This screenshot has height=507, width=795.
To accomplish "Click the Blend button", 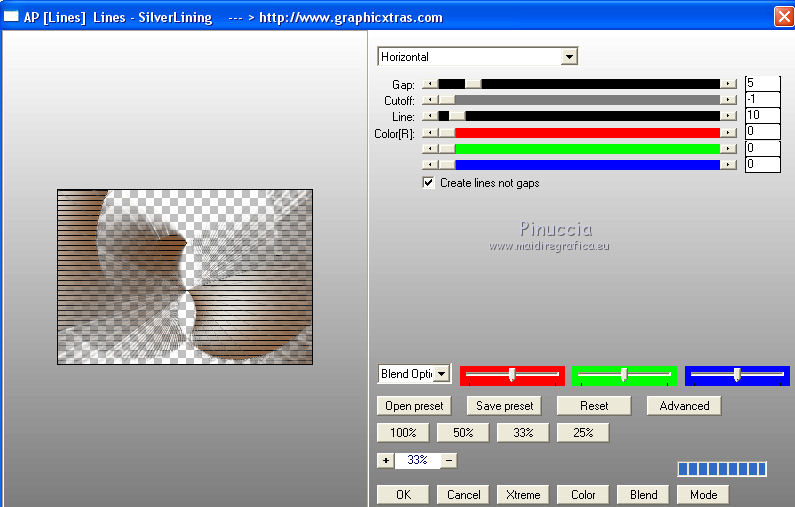I will pos(643,494).
